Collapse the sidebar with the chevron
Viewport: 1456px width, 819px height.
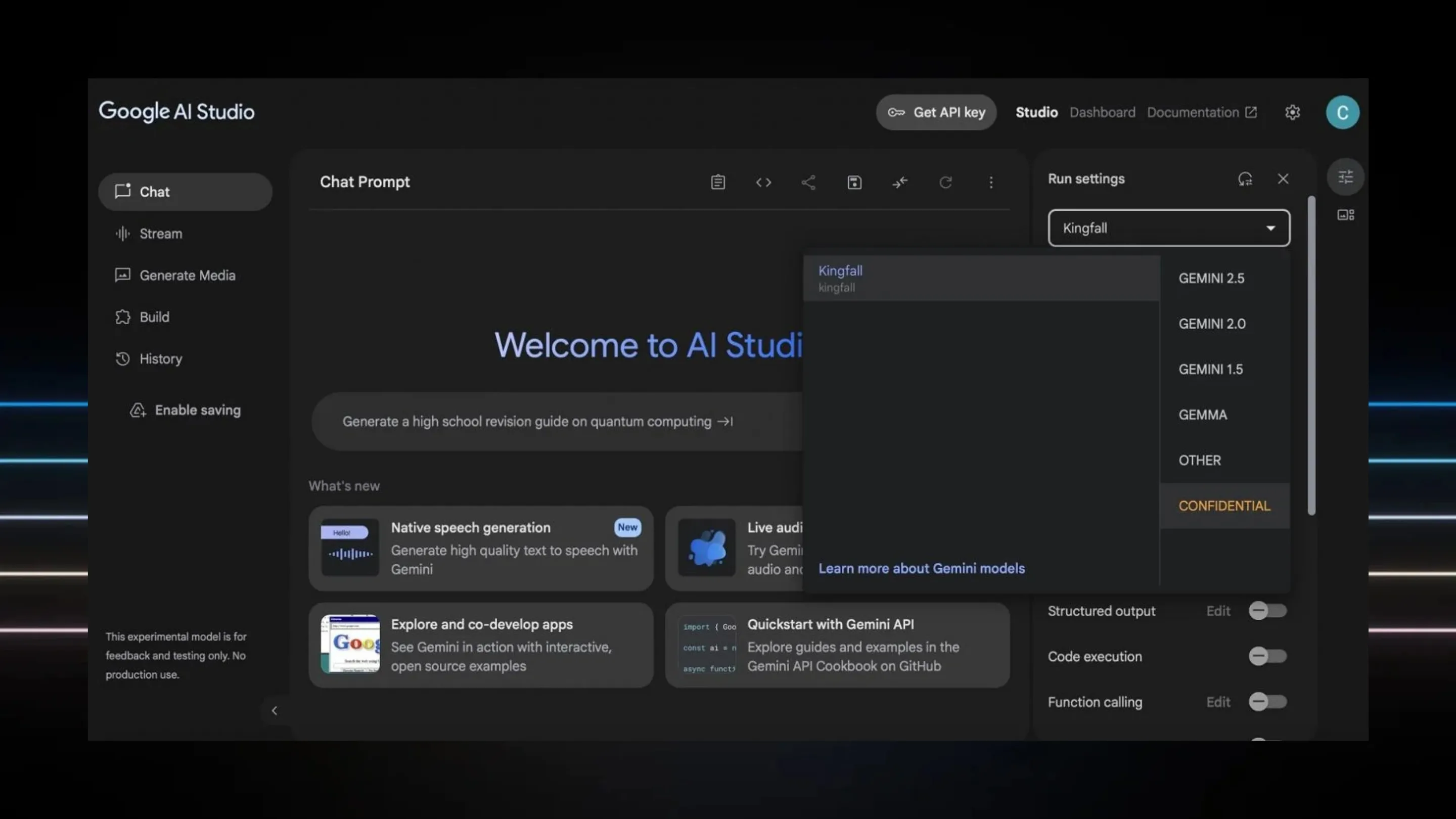click(274, 710)
